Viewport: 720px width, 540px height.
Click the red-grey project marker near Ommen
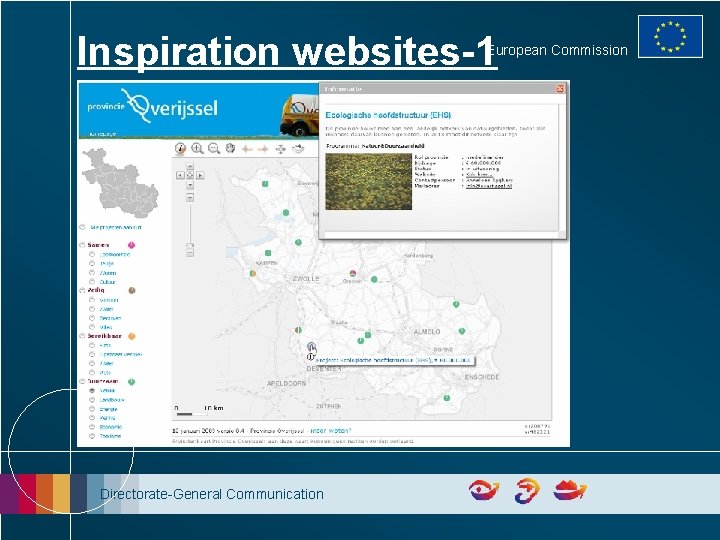353,274
